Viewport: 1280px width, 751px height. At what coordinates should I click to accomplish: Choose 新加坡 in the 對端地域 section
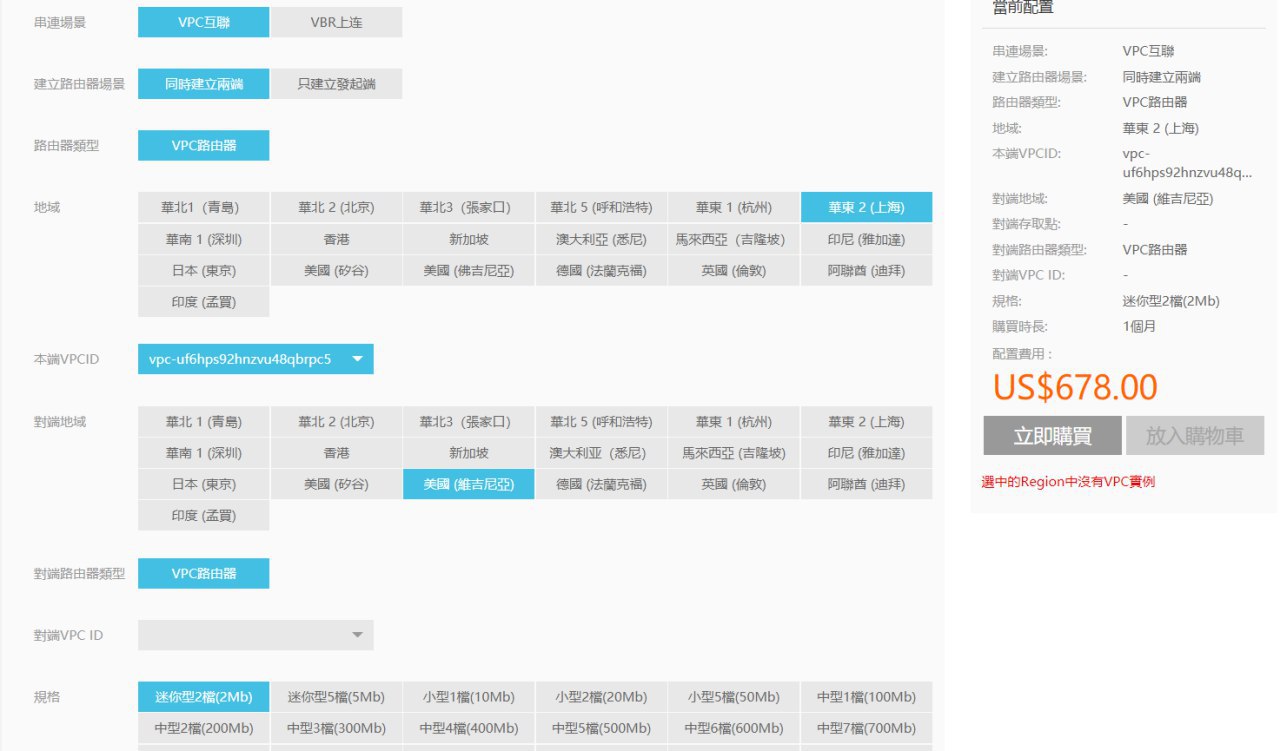click(x=469, y=453)
